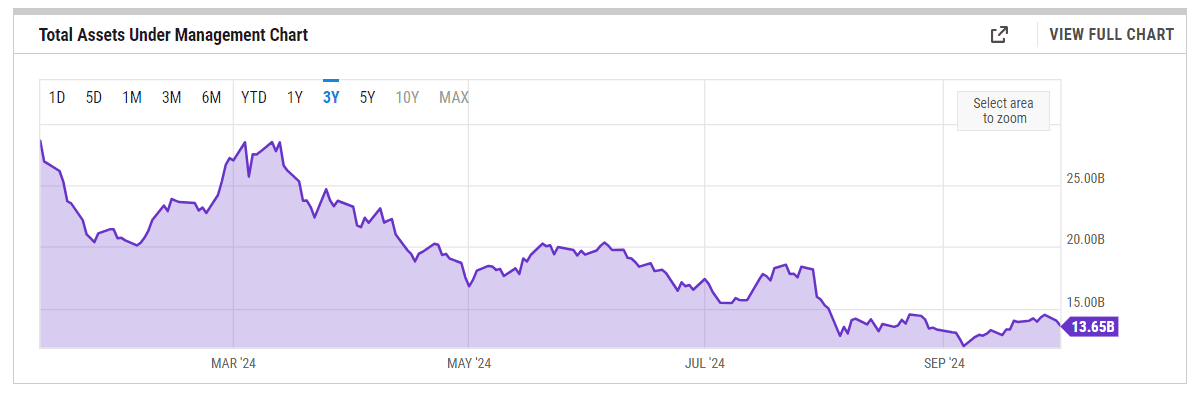Click the JUL '24 axis label

704,364
